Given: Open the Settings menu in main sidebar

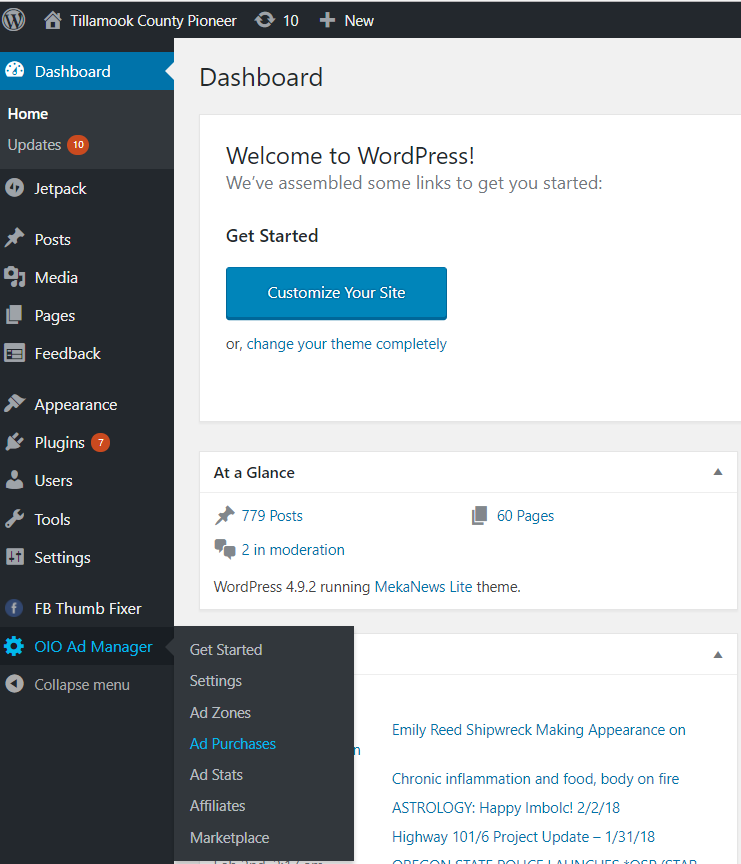Looking at the screenshot, I should coord(62,558).
